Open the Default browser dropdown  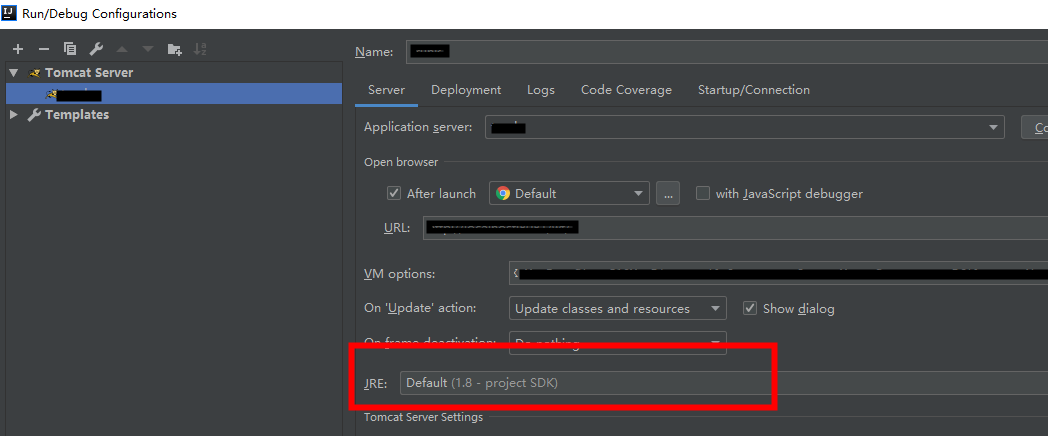(x=569, y=193)
